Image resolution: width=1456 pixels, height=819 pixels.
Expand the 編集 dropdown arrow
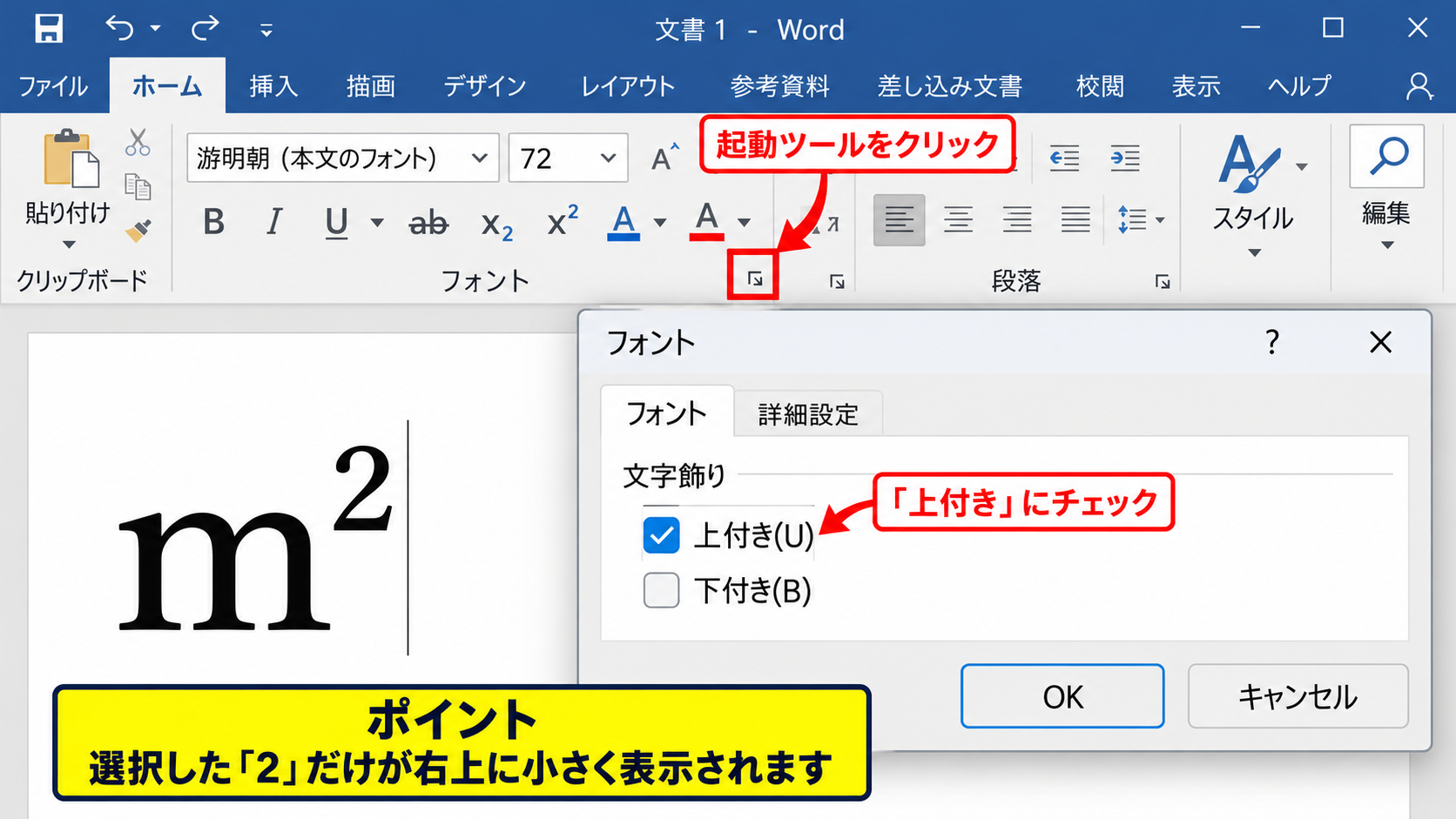click(x=1388, y=245)
